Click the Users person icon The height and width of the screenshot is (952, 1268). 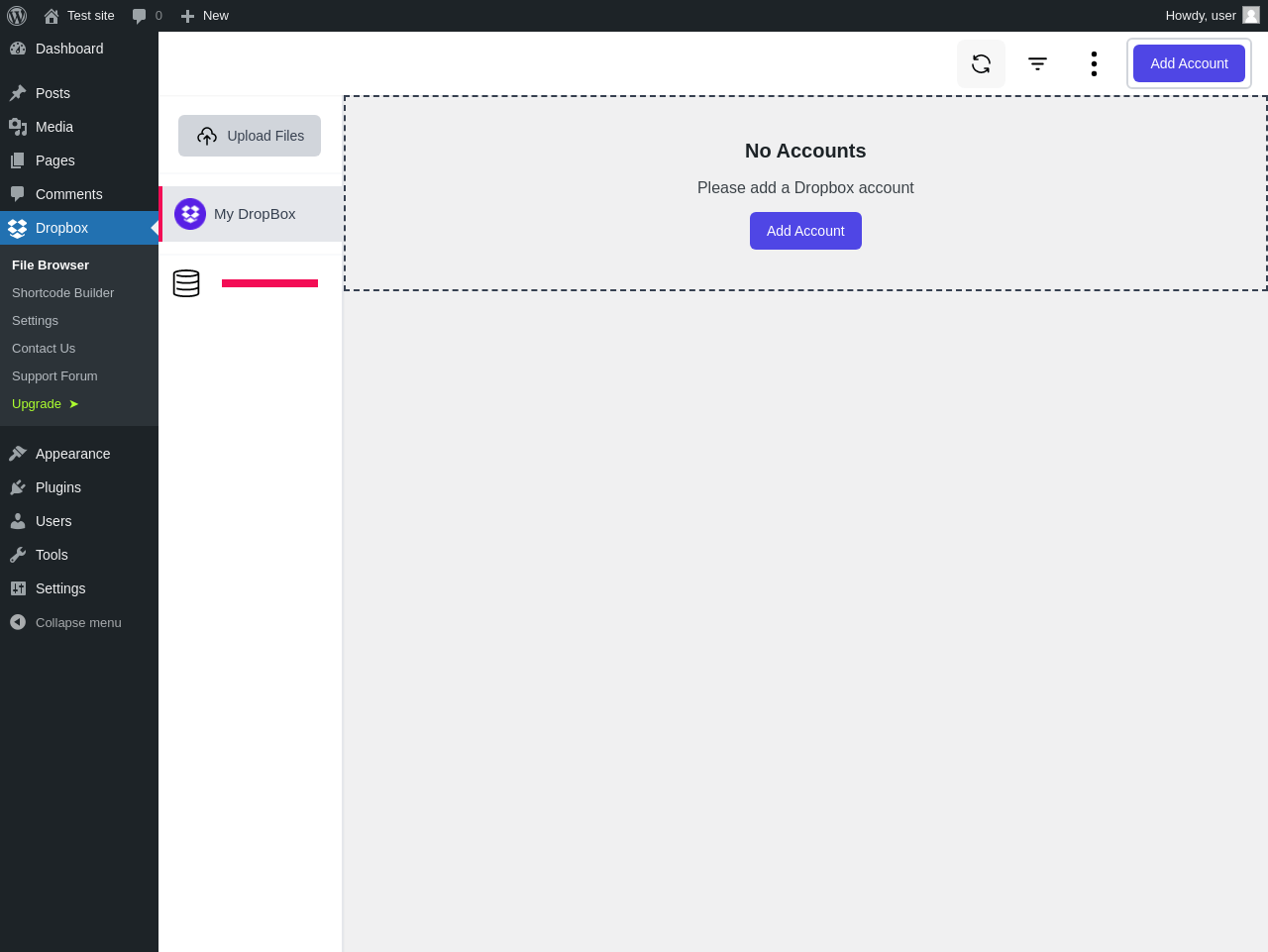click(18, 521)
